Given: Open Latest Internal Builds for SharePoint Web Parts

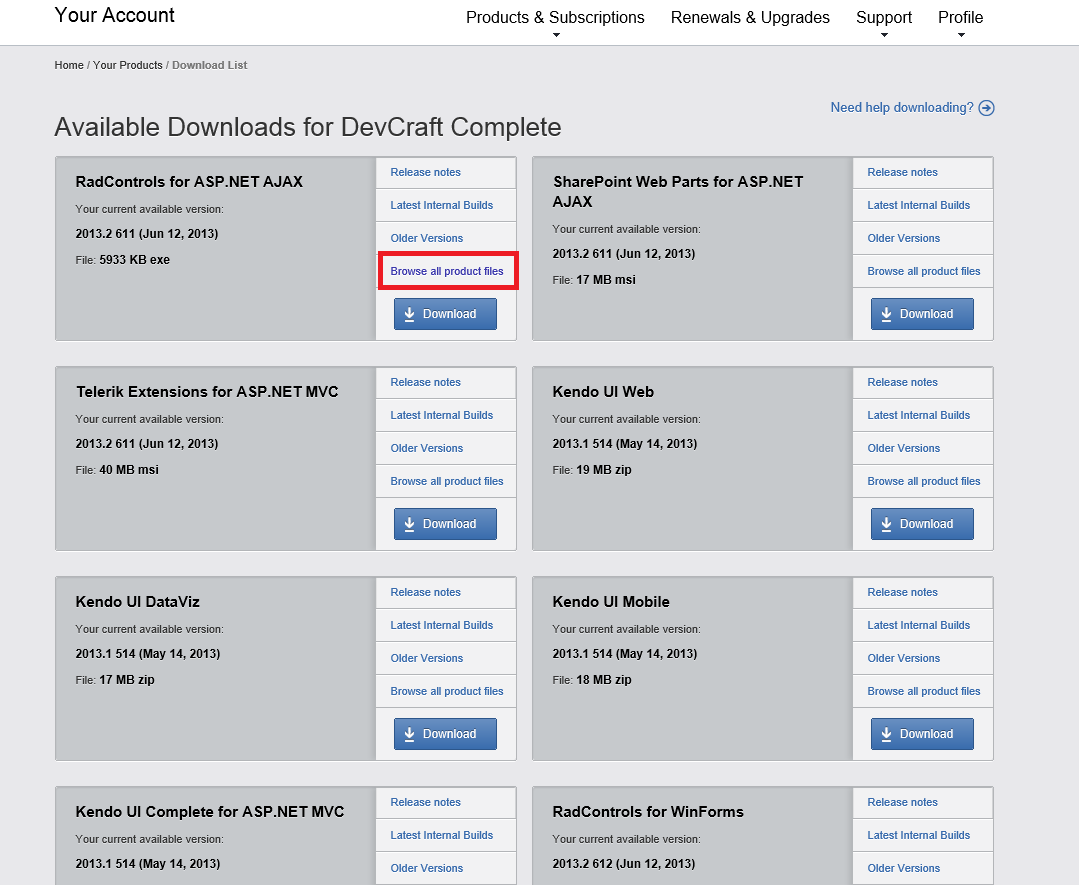Looking at the screenshot, I should point(919,206).
